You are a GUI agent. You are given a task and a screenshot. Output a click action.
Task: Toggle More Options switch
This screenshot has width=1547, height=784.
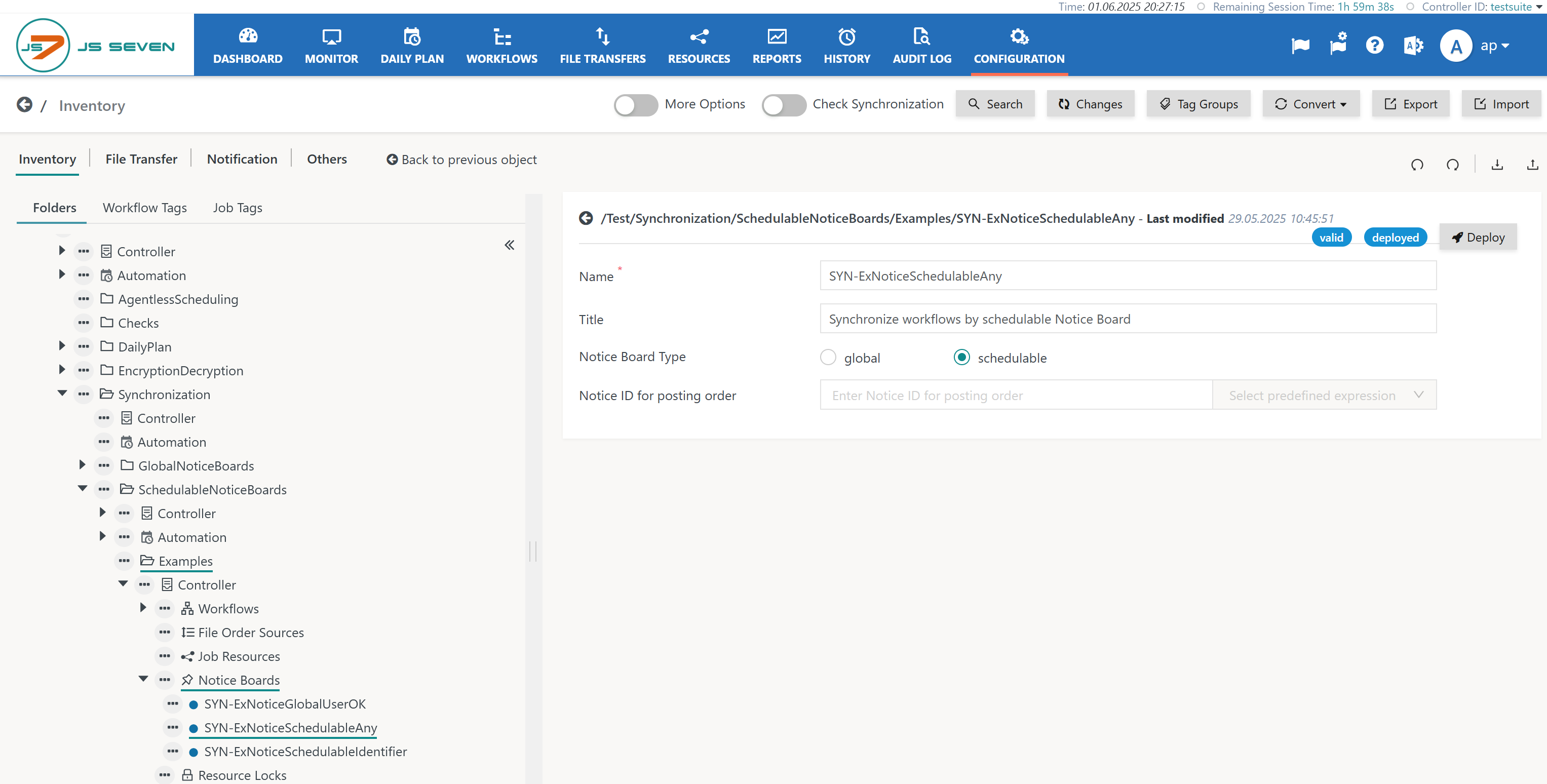[x=636, y=105]
